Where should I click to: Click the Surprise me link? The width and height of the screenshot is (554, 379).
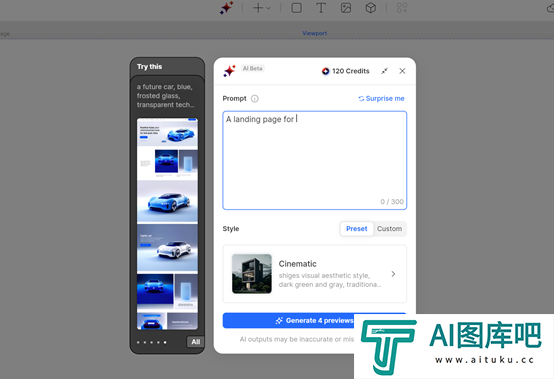382,99
